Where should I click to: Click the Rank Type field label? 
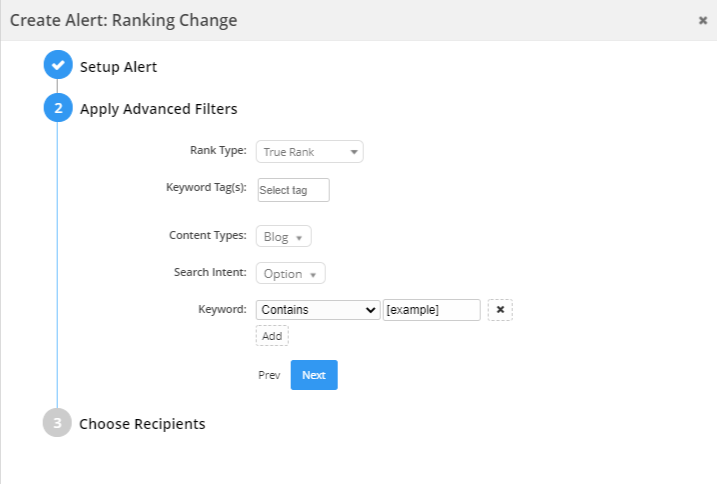pyautogui.click(x=218, y=150)
